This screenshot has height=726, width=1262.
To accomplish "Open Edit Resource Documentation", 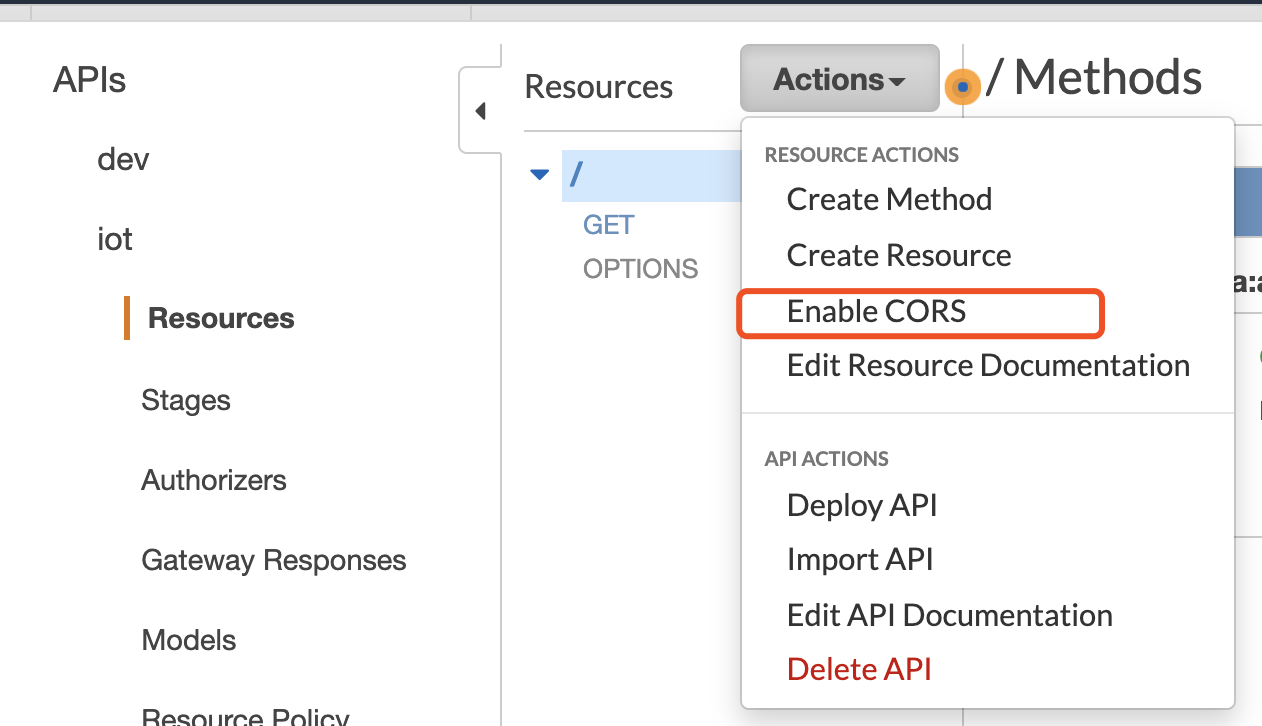I will (x=988, y=365).
